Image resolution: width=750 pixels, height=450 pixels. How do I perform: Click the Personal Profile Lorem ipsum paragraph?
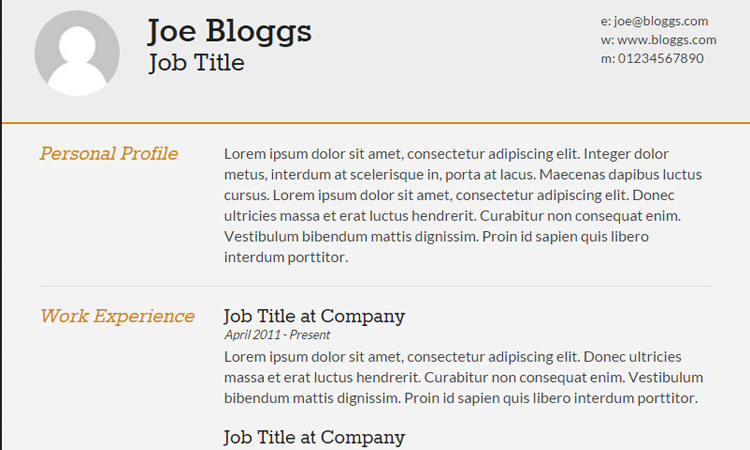tap(463, 206)
